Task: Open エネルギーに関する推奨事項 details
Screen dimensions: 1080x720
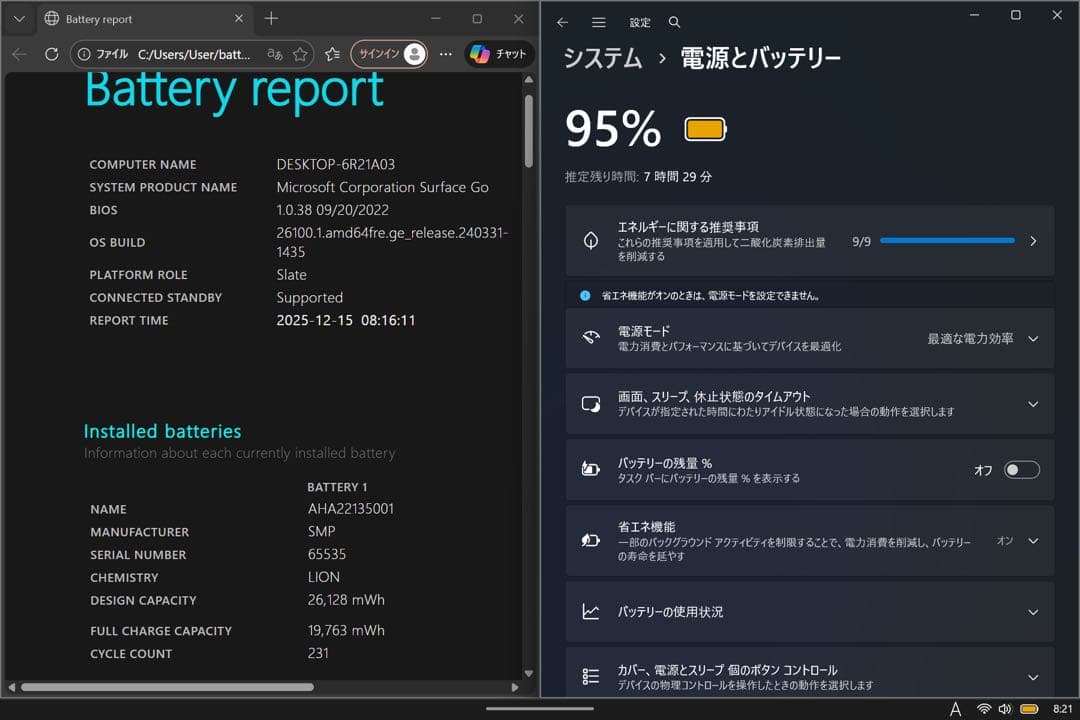Action: [x=1033, y=240]
